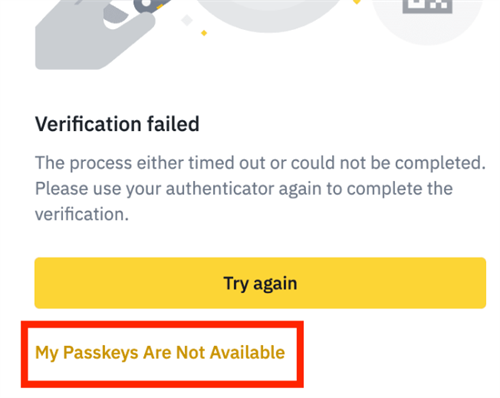Click the yellow Try again button

pos(260,283)
